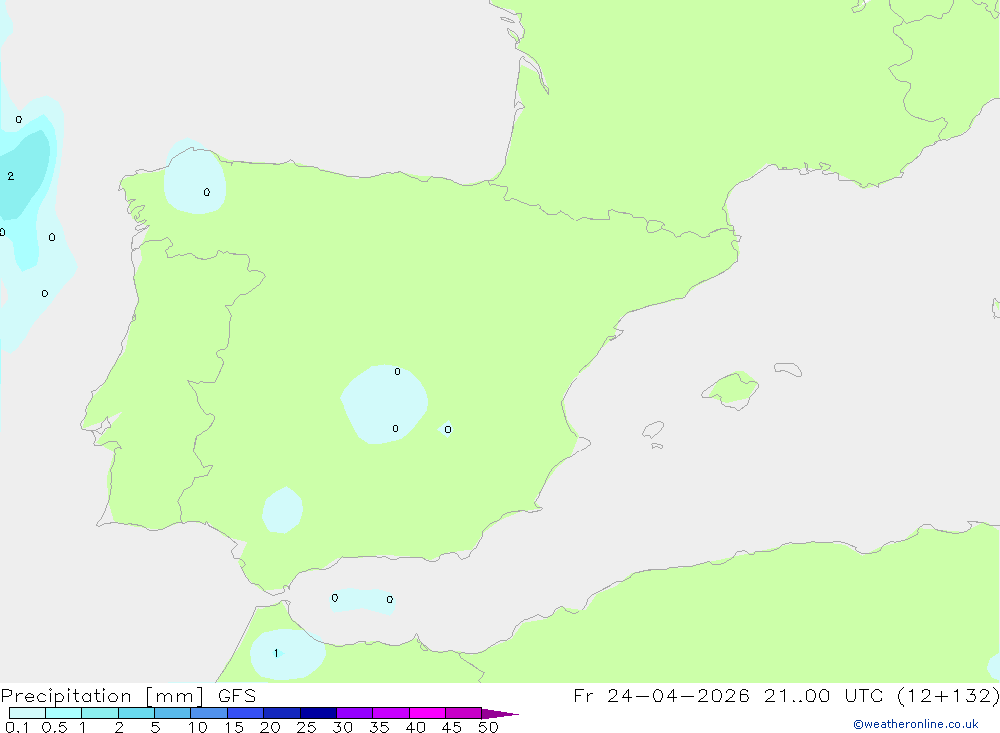The image size is (1000, 733).
Task: Click the 'Fr 24-04-2026' date text
Action: pos(661,695)
